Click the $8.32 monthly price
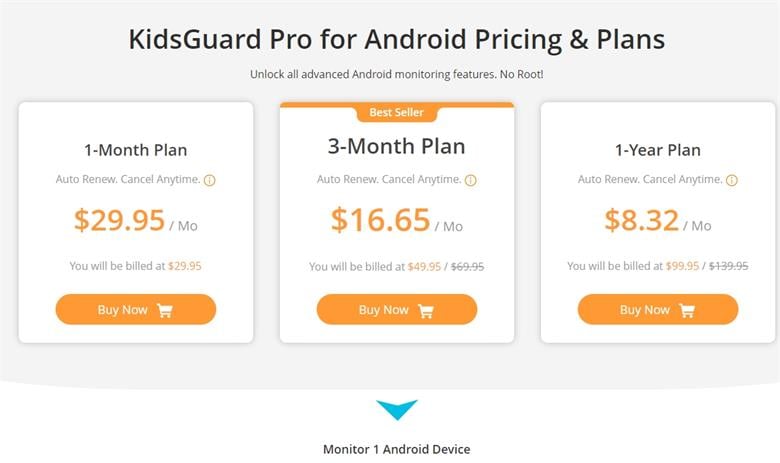 (x=641, y=220)
